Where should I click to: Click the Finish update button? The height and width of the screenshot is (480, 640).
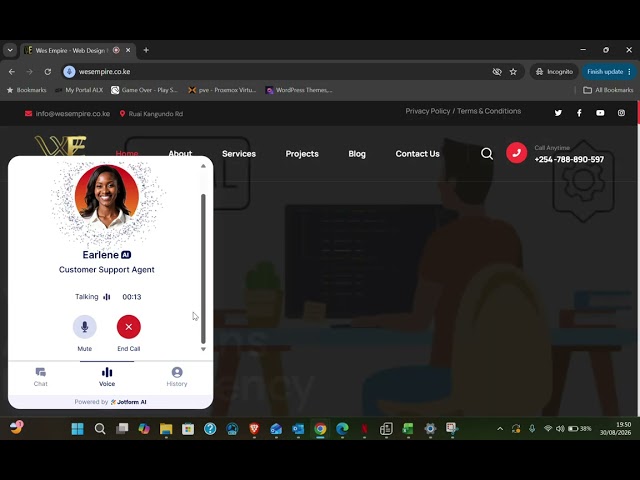(x=605, y=72)
